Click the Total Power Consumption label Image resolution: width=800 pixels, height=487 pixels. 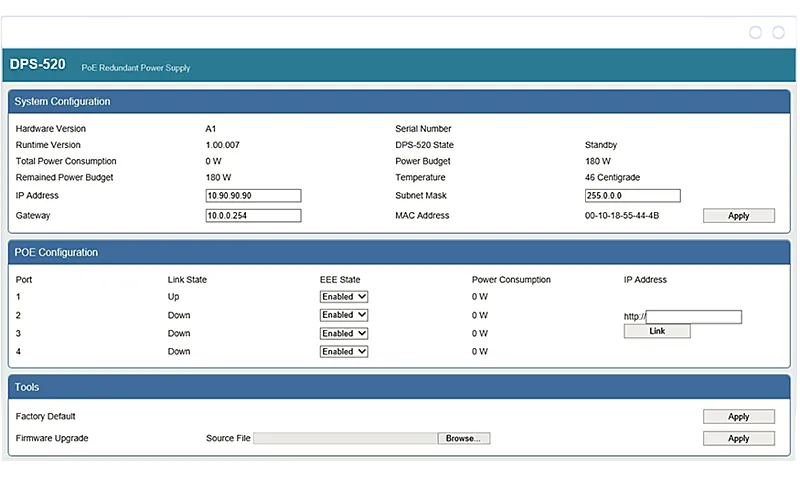66,161
